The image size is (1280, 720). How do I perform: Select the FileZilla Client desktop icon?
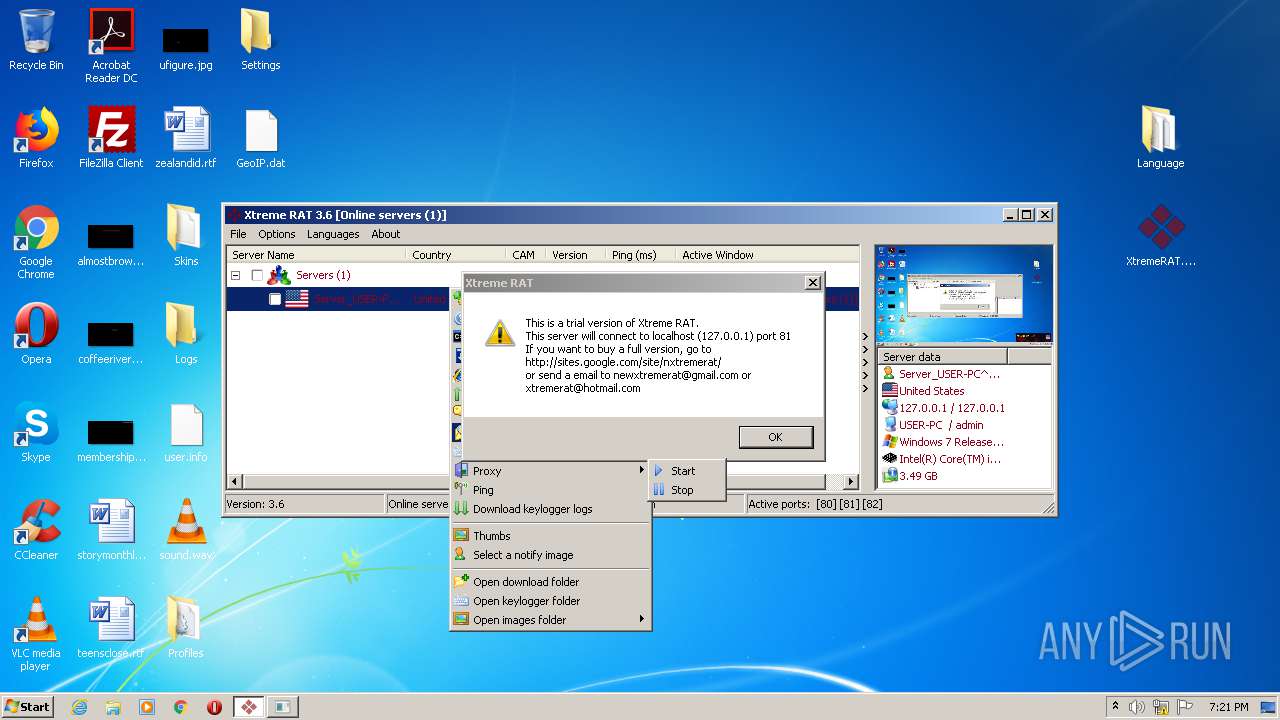111,138
